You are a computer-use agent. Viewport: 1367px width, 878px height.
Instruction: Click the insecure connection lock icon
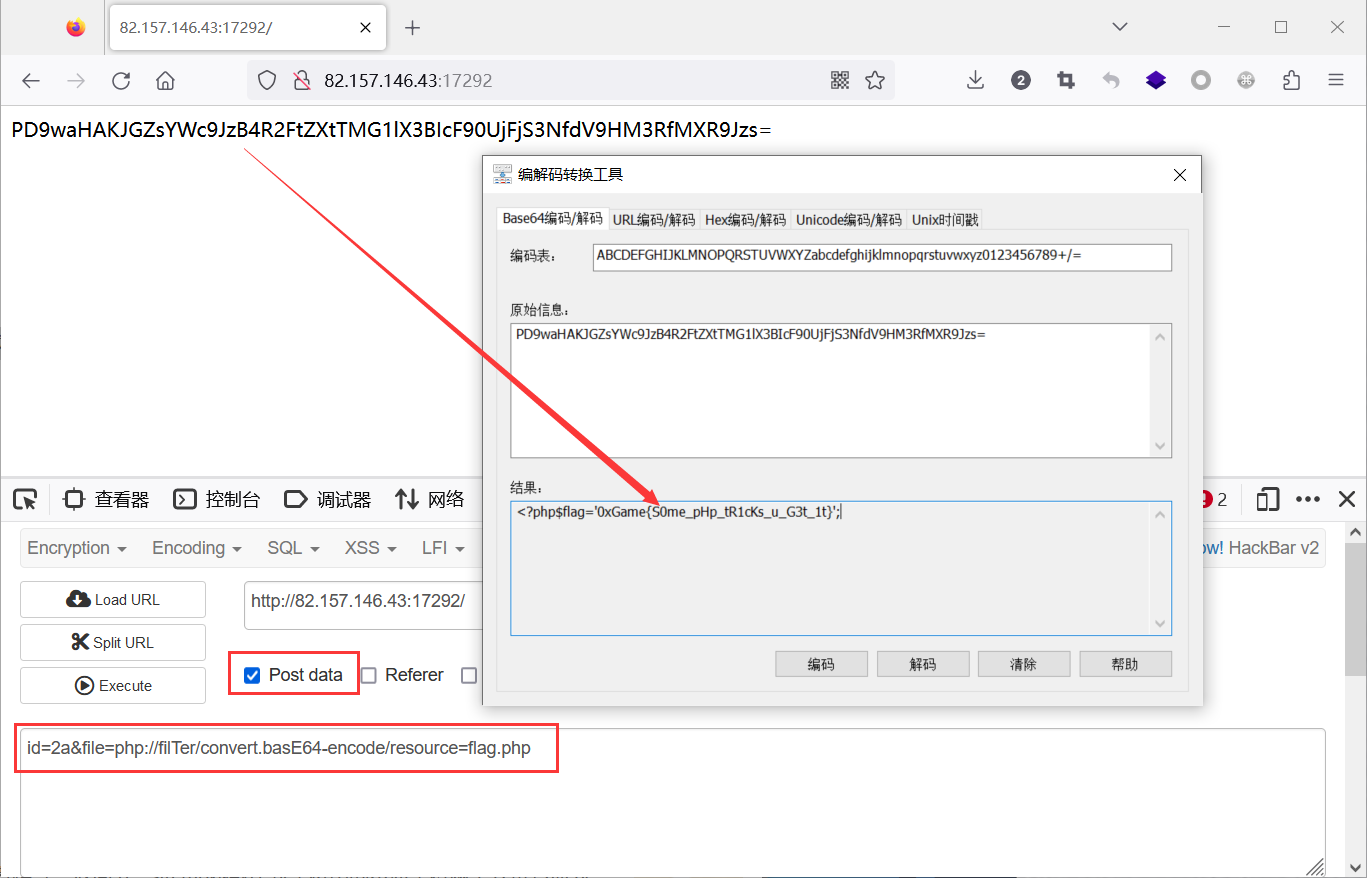pos(301,81)
